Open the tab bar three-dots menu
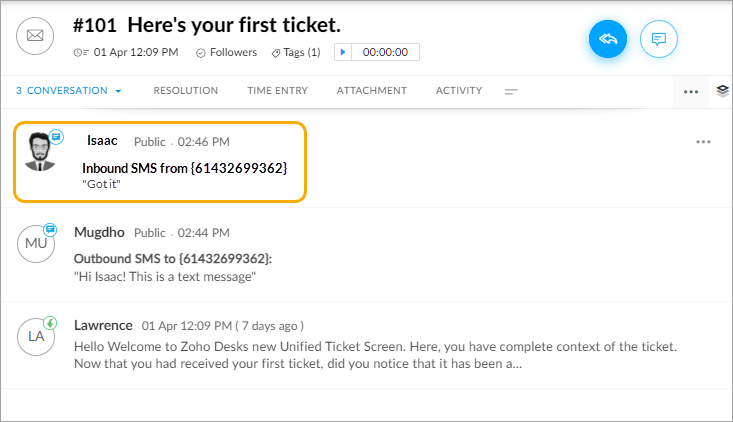733x422 pixels. coord(691,92)
